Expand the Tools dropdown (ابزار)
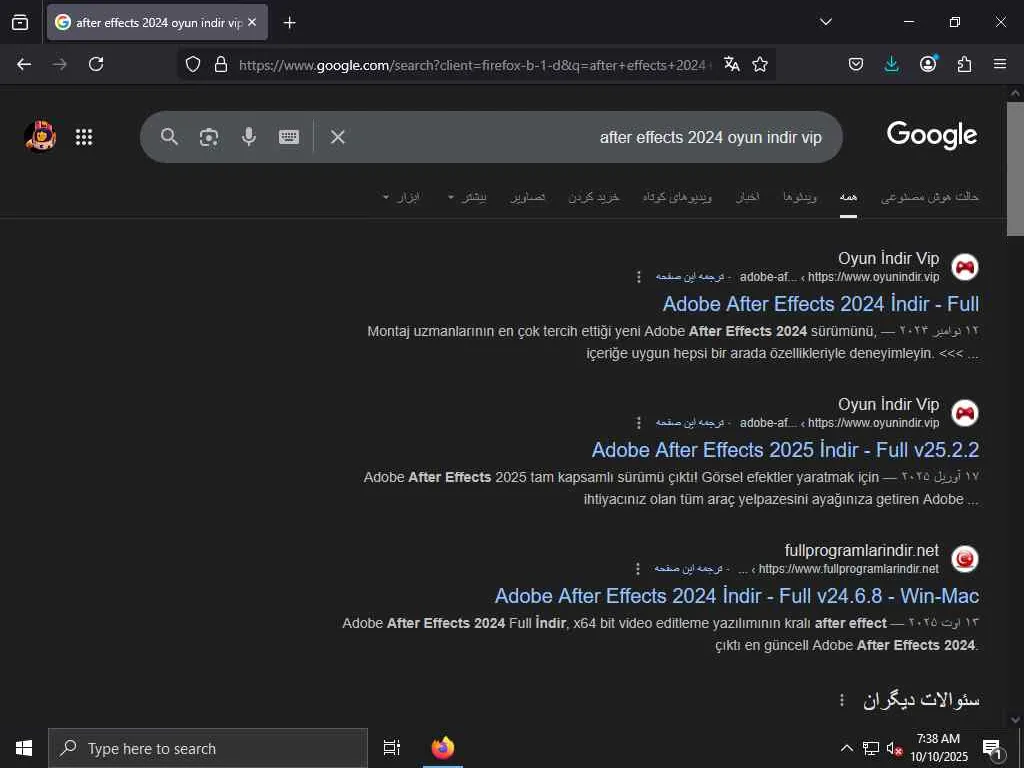1024x768 pixels. click(401, 197)
